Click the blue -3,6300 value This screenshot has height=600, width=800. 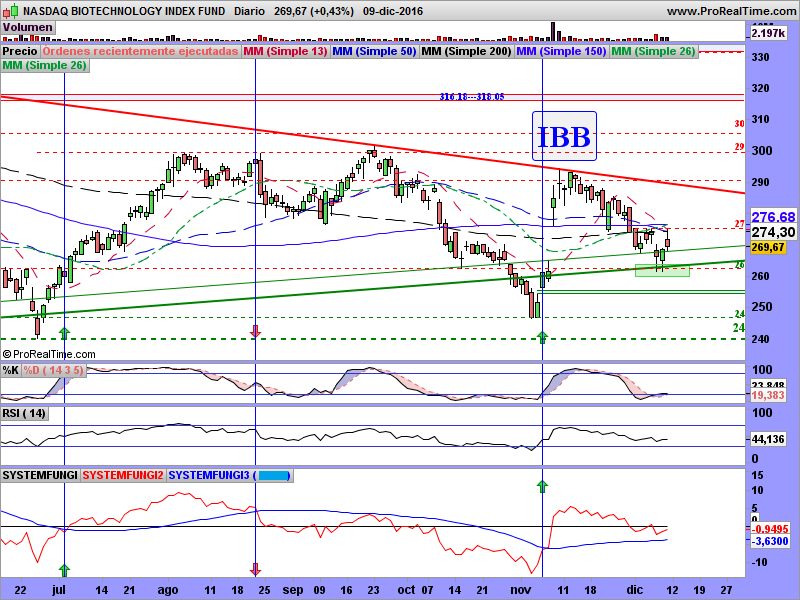coord(770,541)
